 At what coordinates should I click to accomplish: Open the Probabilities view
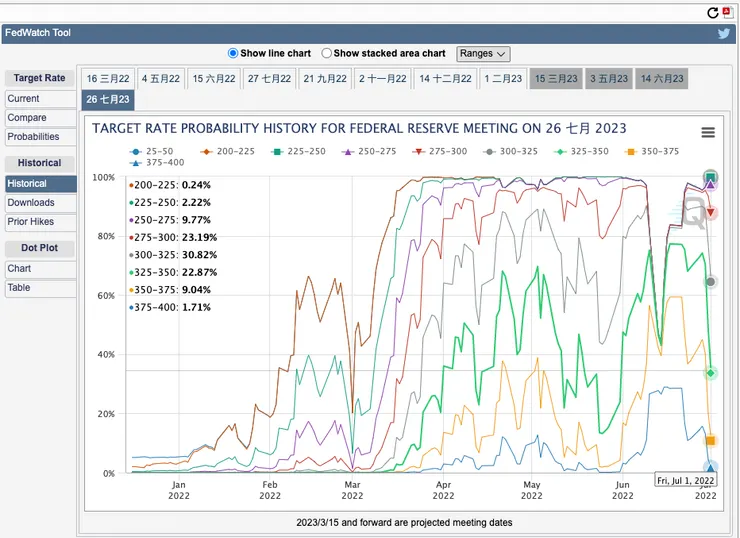pos(41,136)
